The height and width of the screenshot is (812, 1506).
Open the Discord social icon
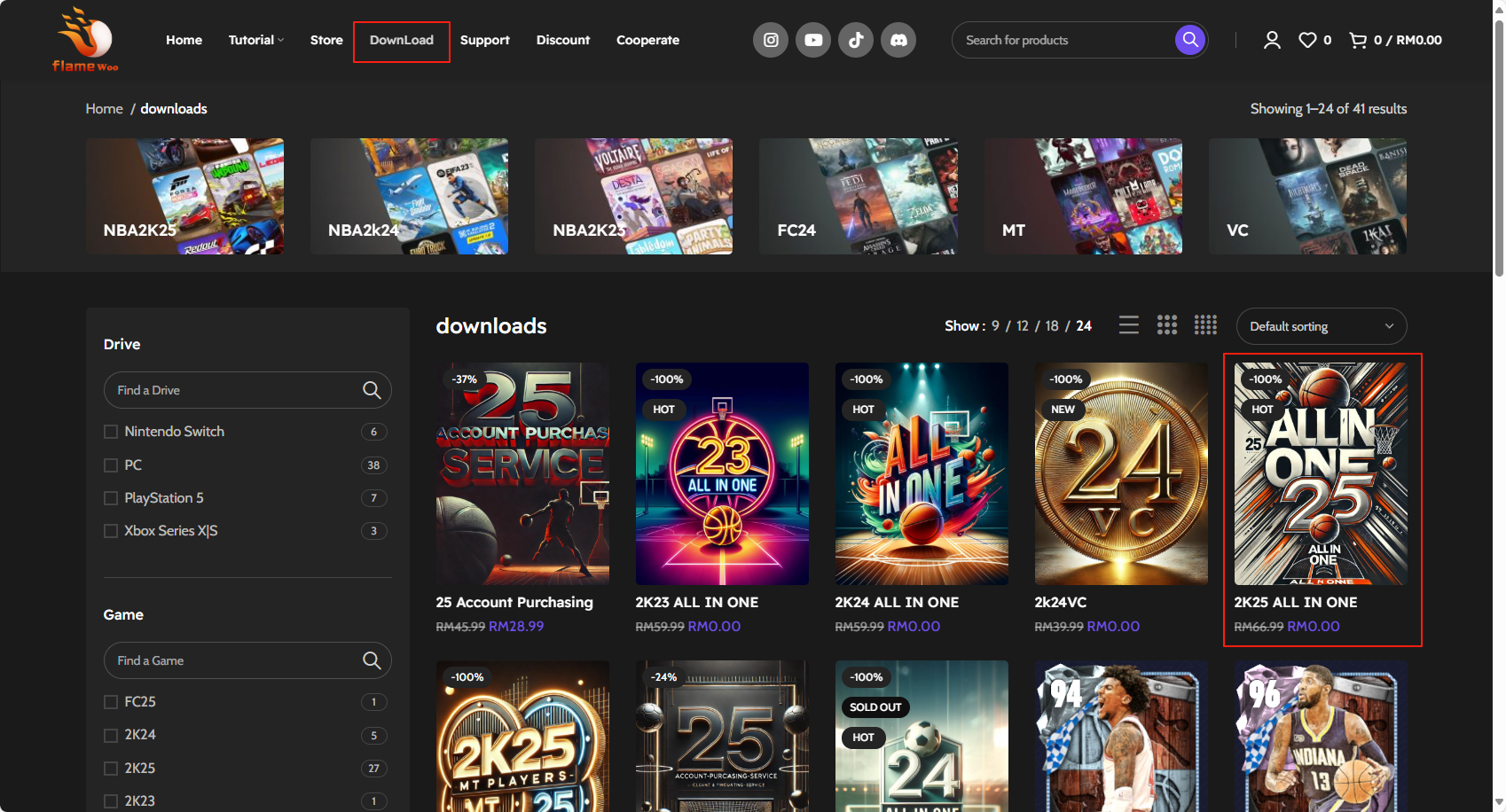tap(898, 40)
